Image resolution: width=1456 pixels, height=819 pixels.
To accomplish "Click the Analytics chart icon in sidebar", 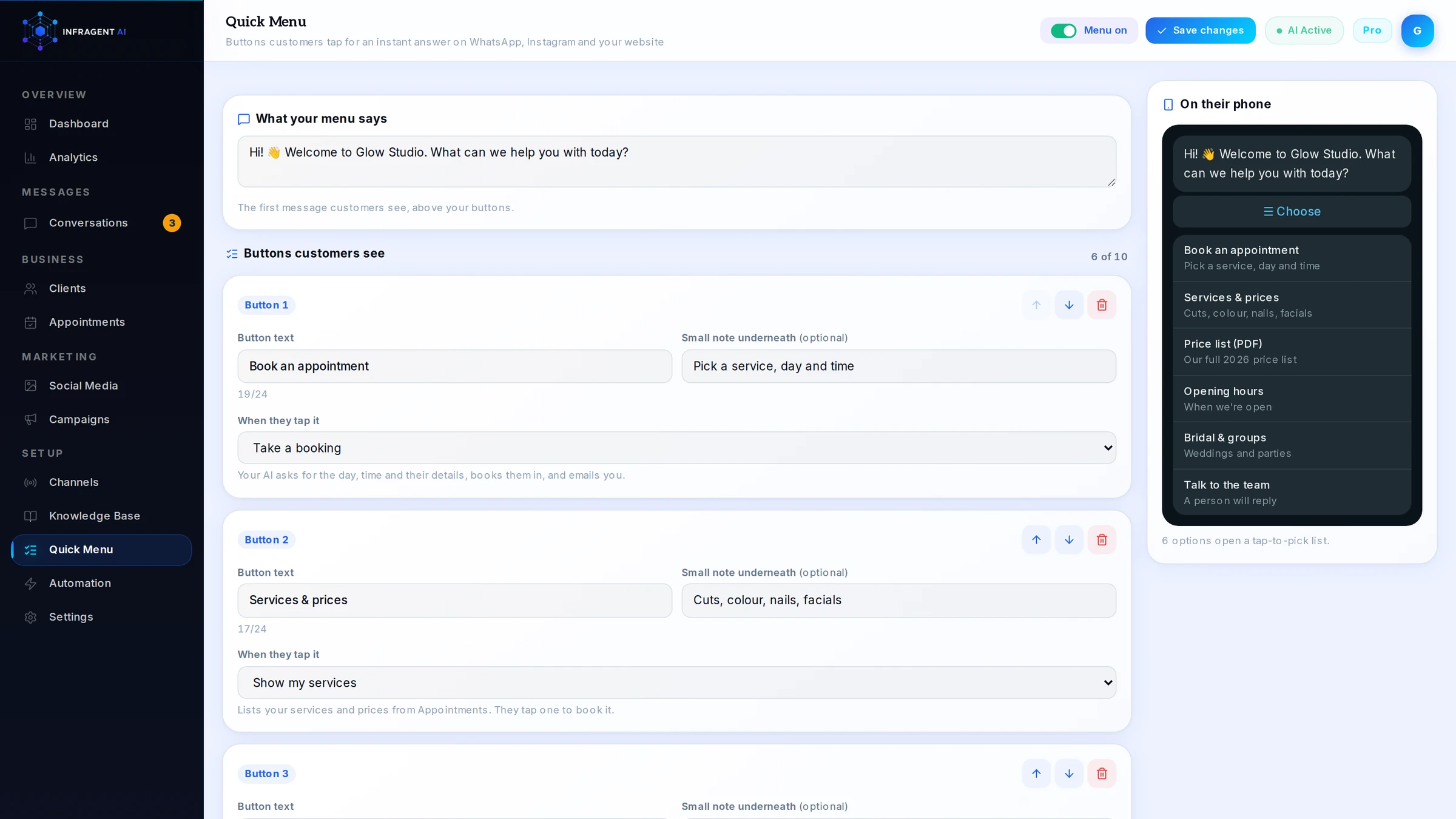I will [30, 158].
